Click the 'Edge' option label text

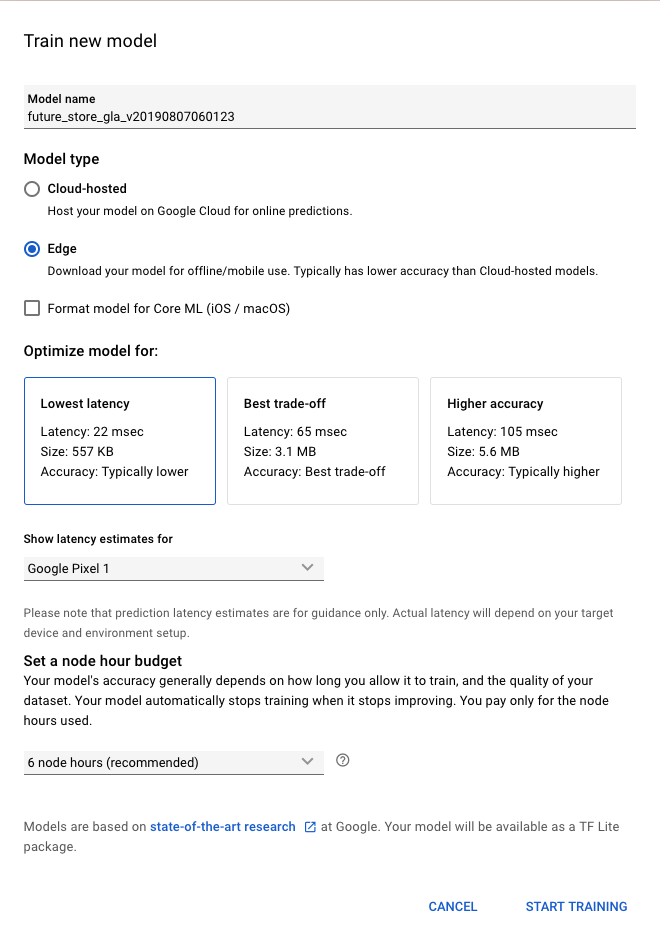pyautogui.click(x=62, y=249)
